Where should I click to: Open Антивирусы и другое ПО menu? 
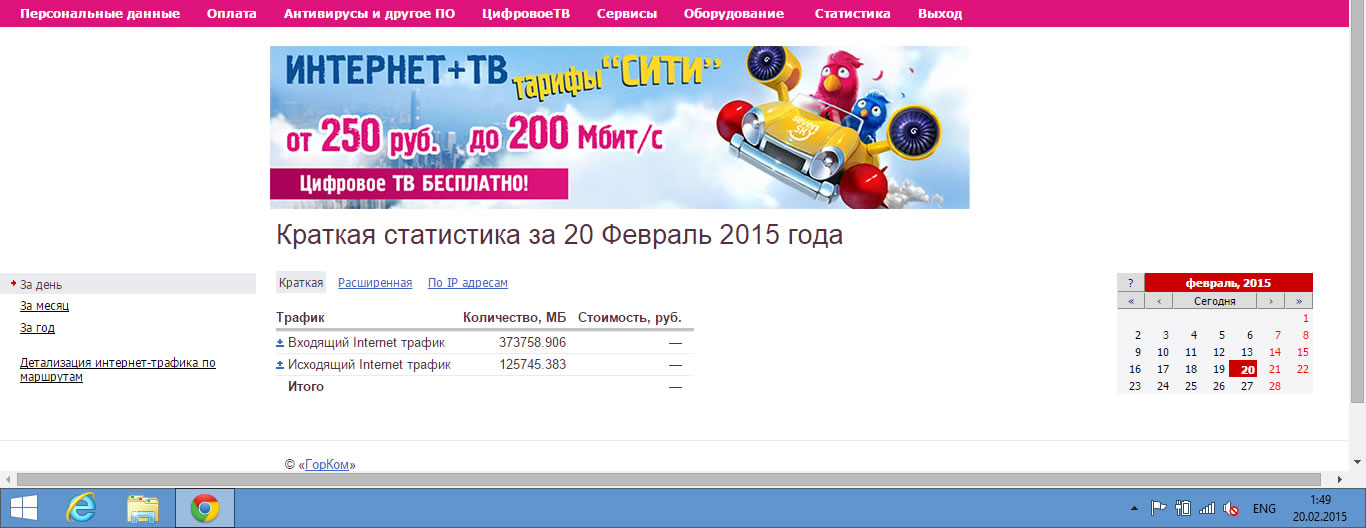[x=369, y=14]
